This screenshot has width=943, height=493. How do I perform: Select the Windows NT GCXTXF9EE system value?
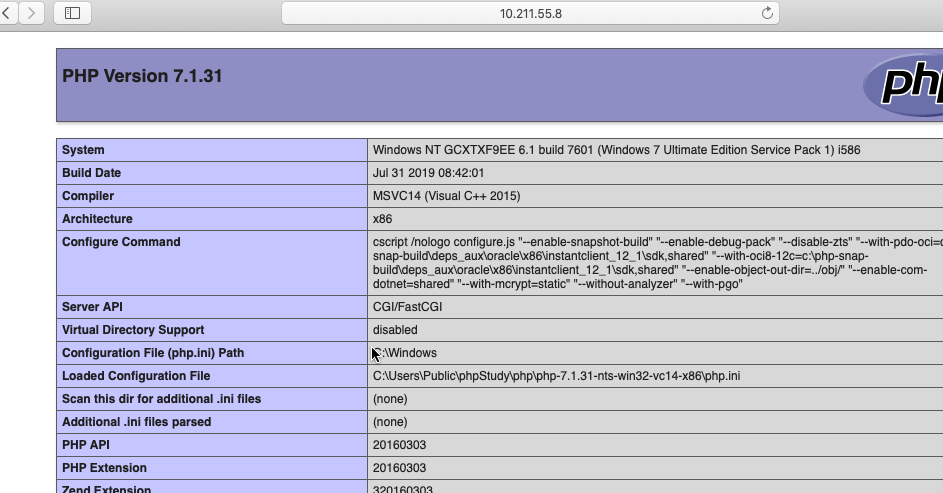(x=616, y=150)
